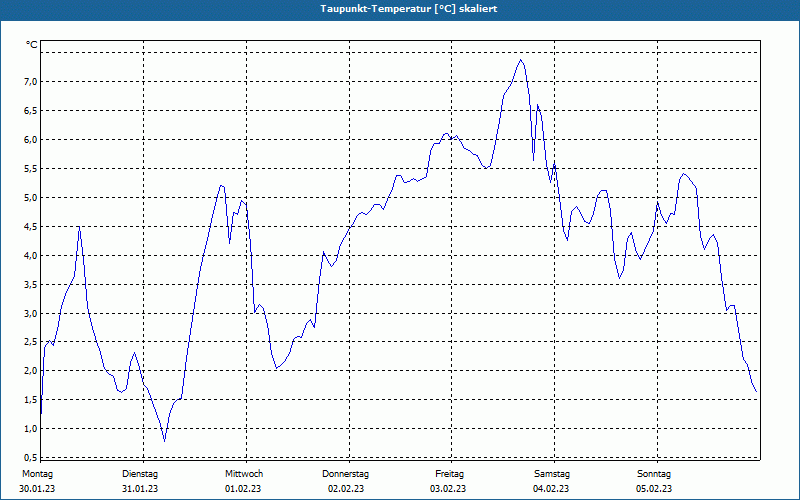The image size is (800, 500).
Task: Click the date '31.01.23'
Action: point(140,489)
